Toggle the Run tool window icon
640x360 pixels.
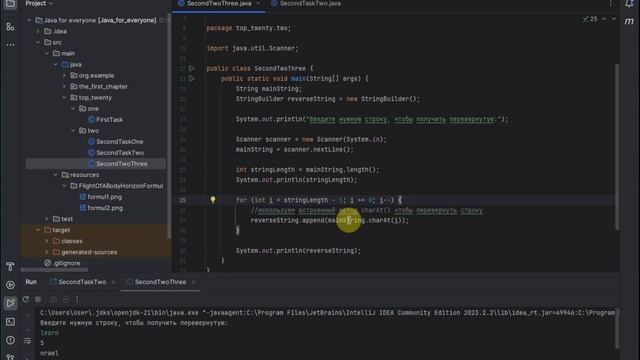click(10, 303)
